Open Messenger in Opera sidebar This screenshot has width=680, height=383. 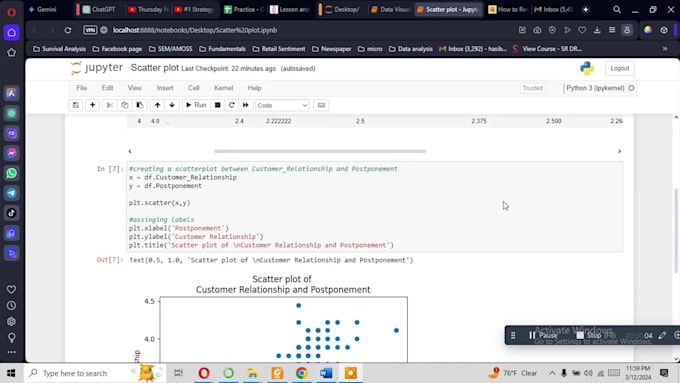(12, 153)
